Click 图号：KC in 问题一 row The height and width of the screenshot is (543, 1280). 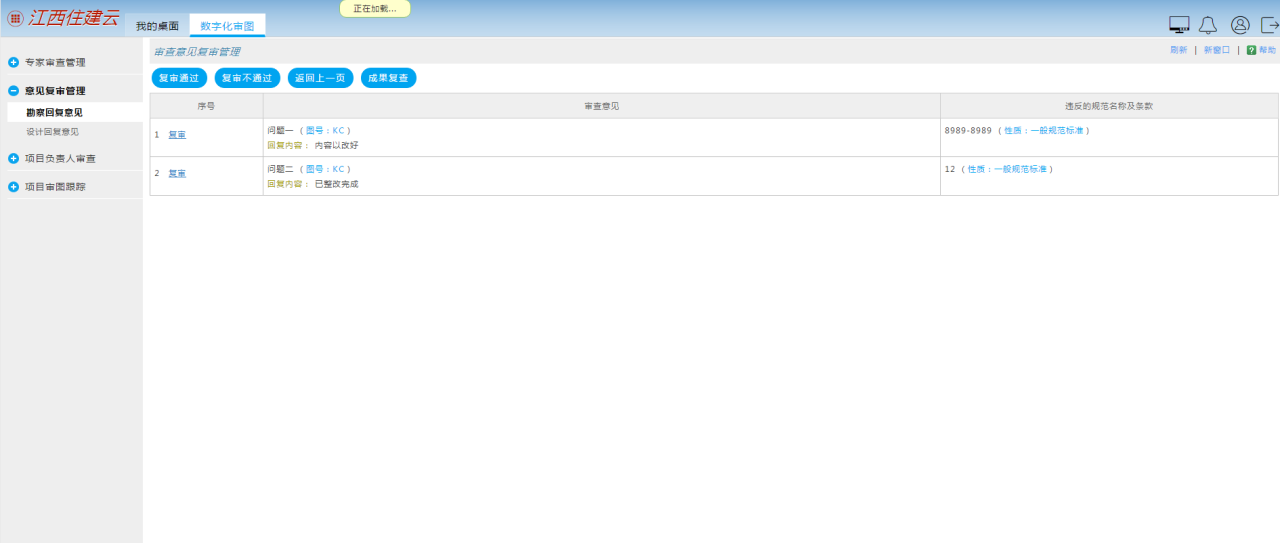(x=325, y=130)
